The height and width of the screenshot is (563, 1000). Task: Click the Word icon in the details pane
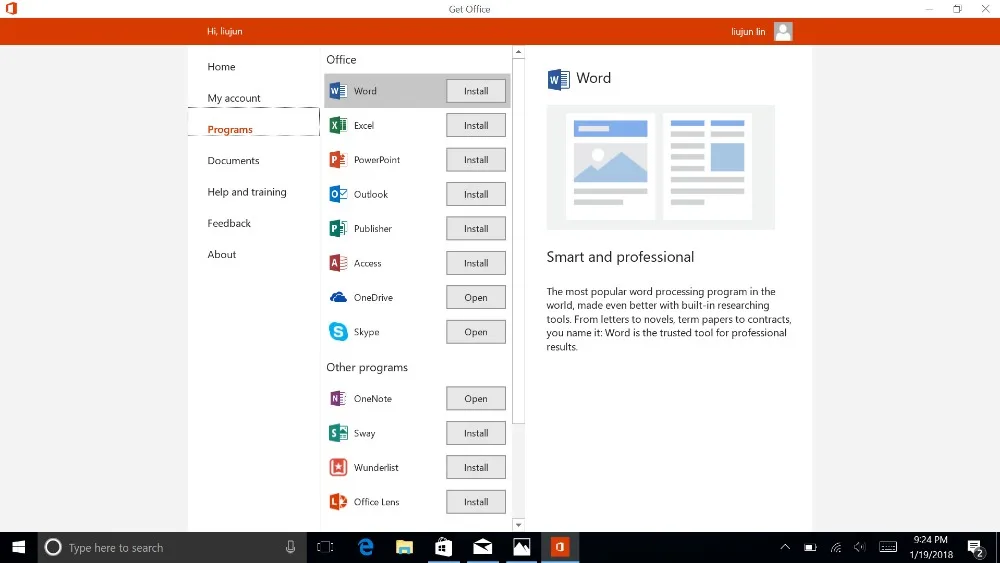(x=559, y=79)
